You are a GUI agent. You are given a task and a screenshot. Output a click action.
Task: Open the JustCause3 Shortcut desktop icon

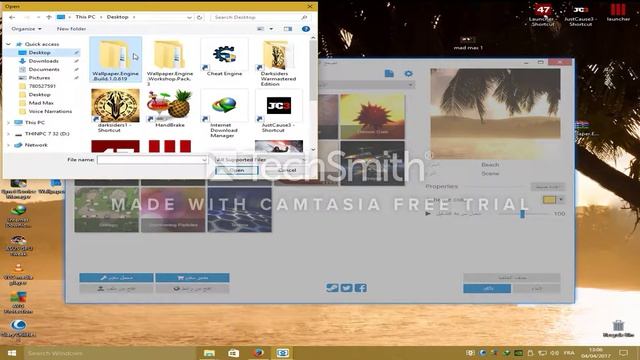(581, 14)
